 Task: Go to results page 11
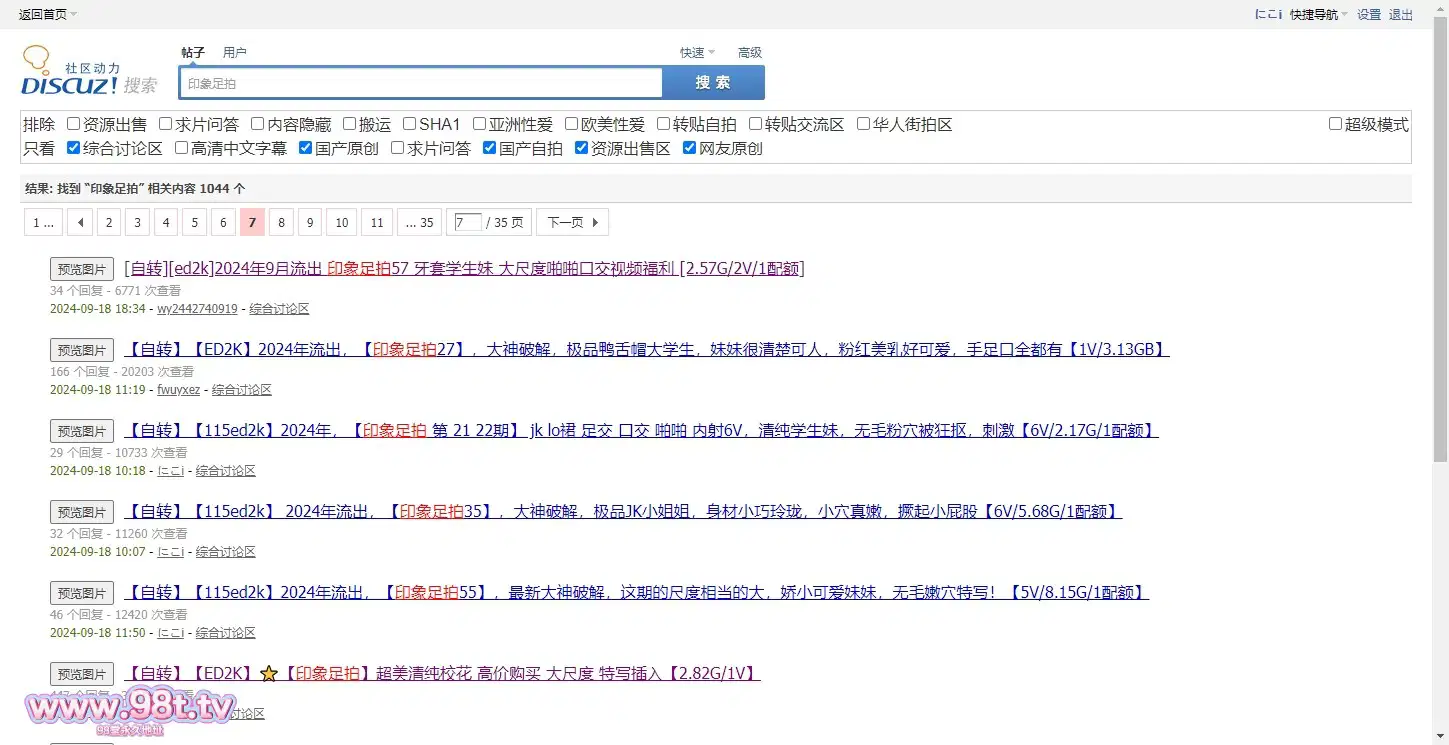tap(376, 222)
